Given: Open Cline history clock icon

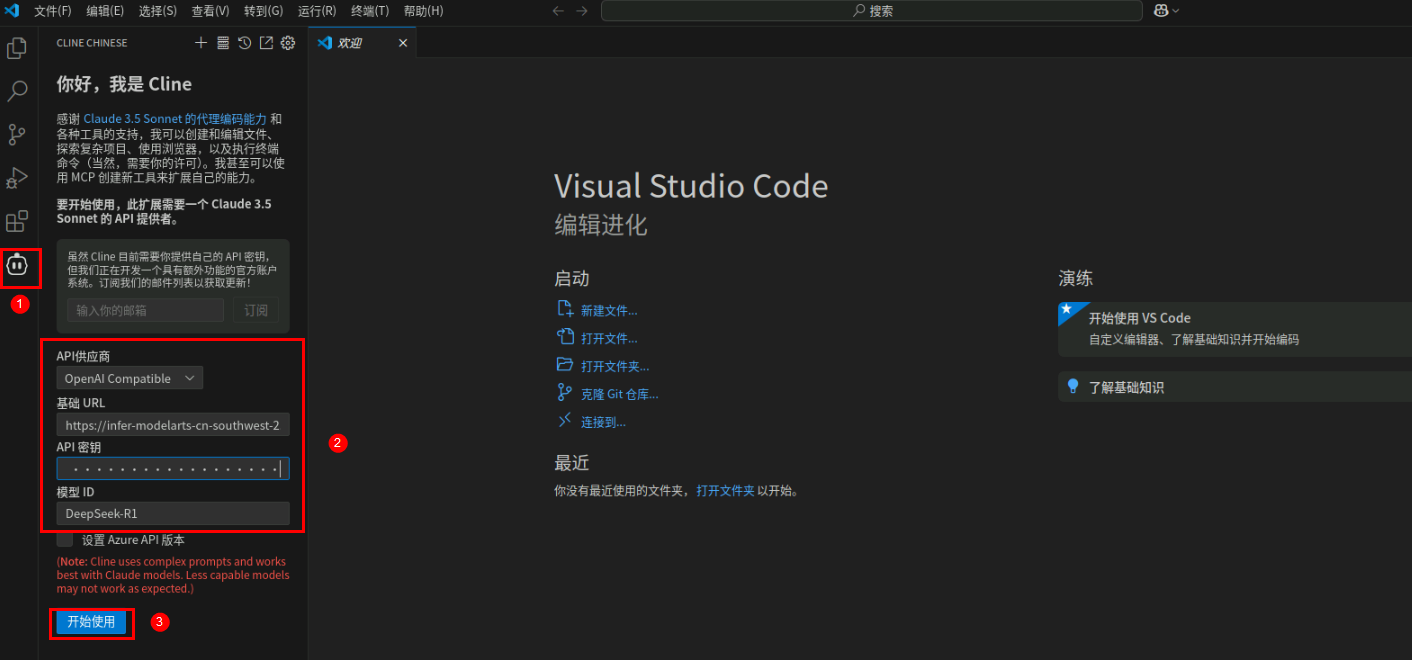Looking at the screenshot, I should click(x=244, y=43).
